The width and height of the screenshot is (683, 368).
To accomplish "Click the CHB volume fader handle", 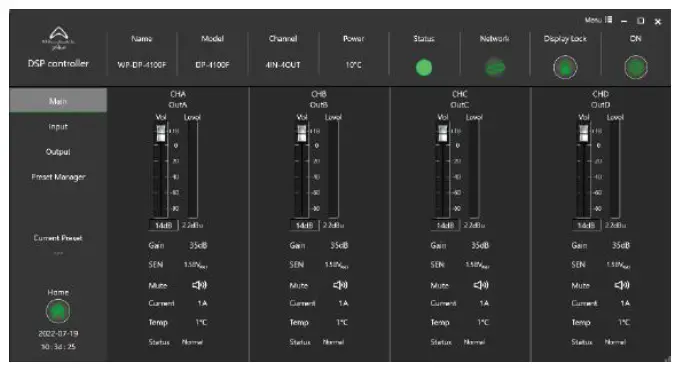I will 301,134.
